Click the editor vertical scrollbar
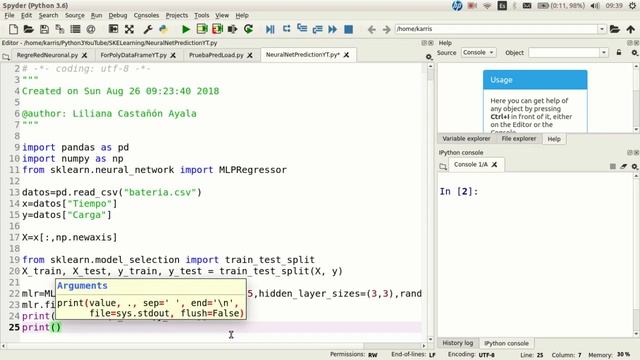 click(430, 202)
